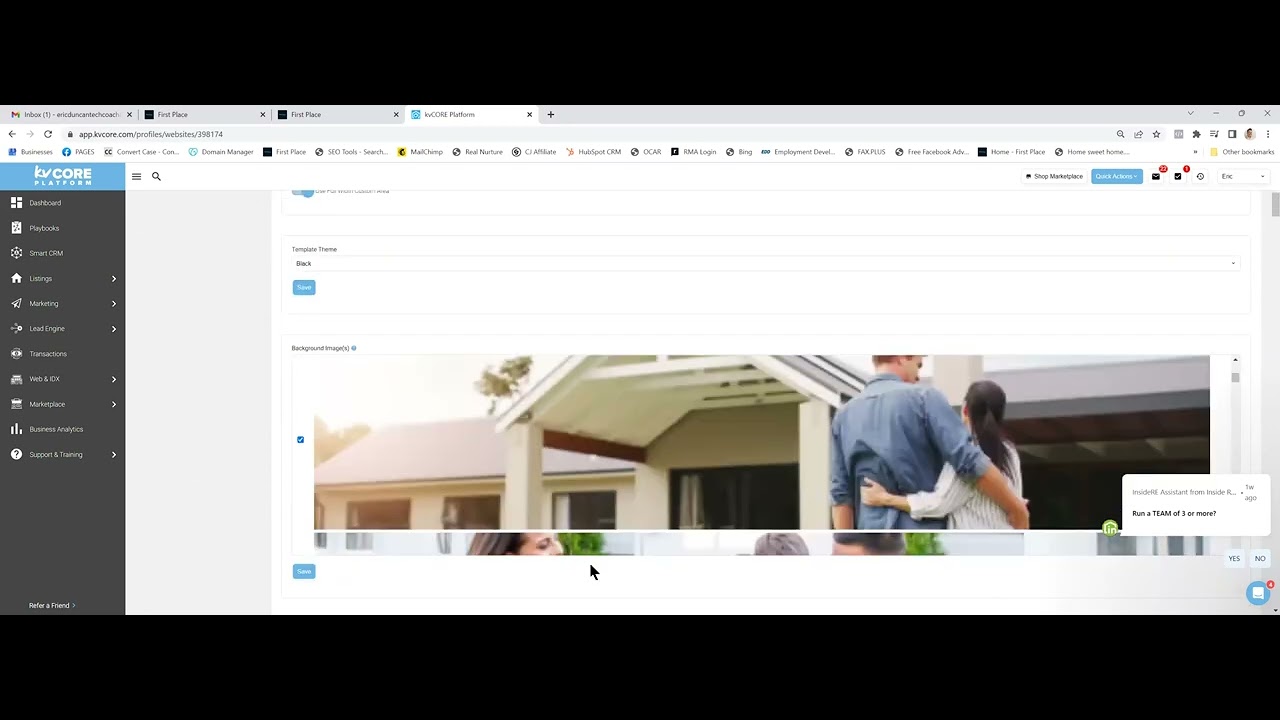This screenshot has width=1280, height=720.
Task: Open the history clock icon
Action: click(1200, 176)
